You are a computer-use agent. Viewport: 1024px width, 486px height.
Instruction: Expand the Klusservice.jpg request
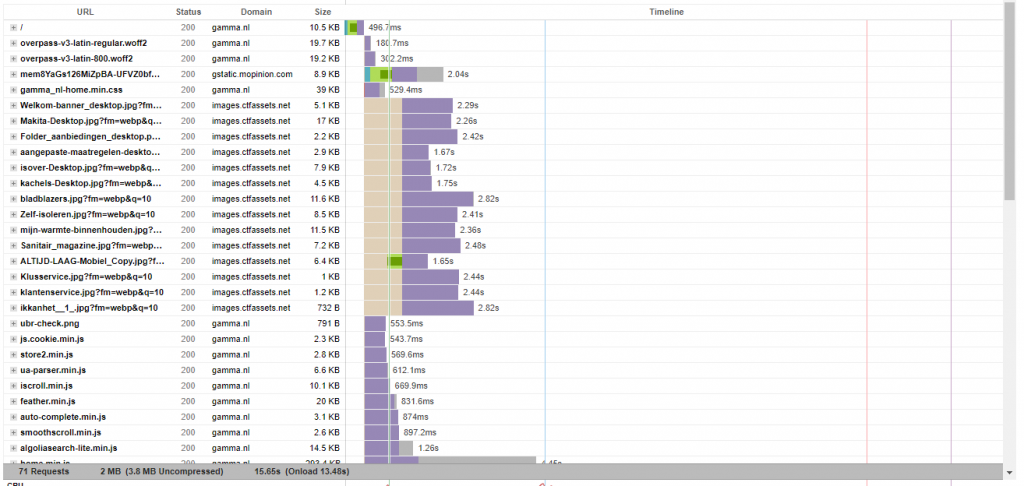[13, 277]
